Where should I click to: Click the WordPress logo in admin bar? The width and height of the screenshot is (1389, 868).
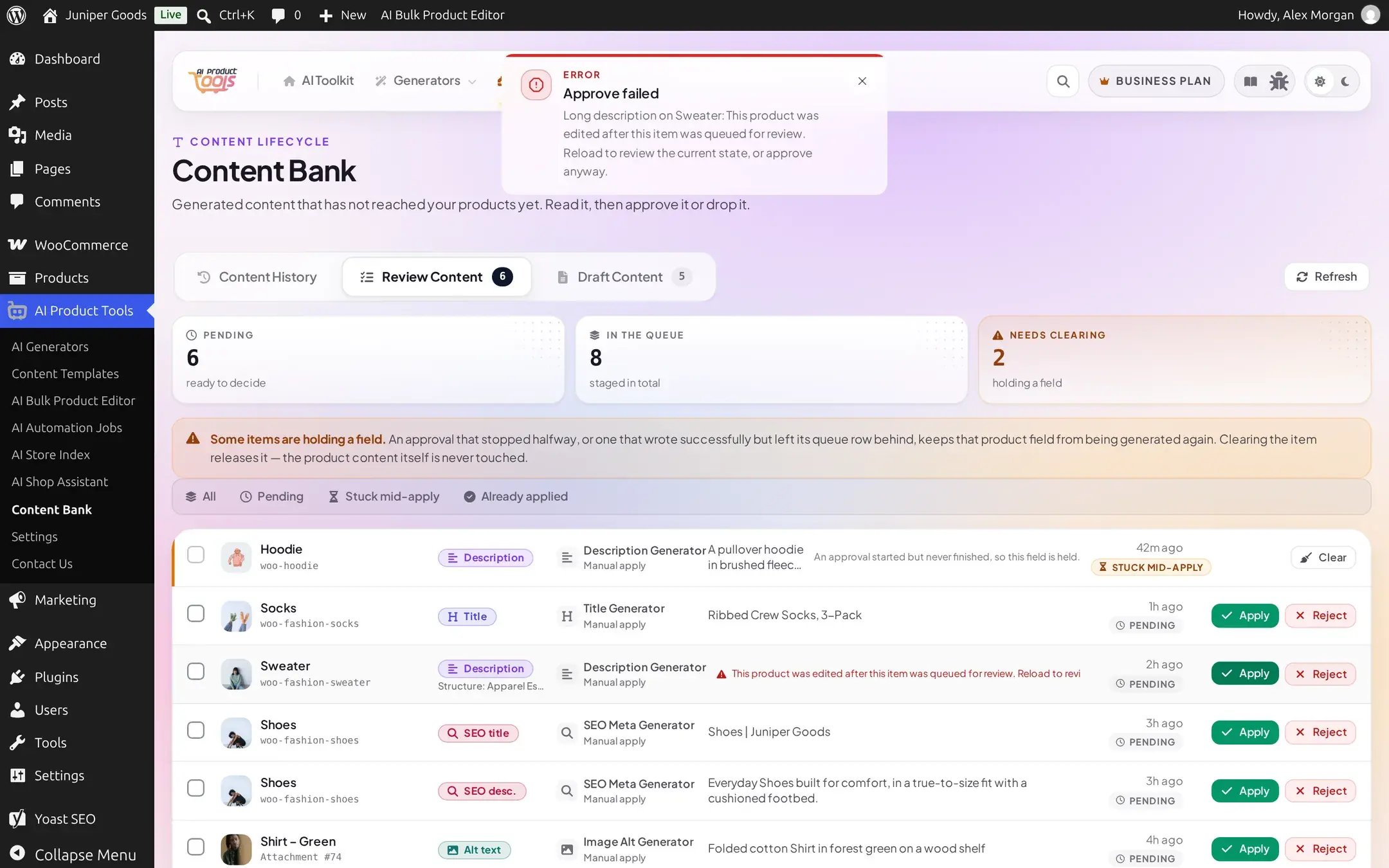click(16, 15)
